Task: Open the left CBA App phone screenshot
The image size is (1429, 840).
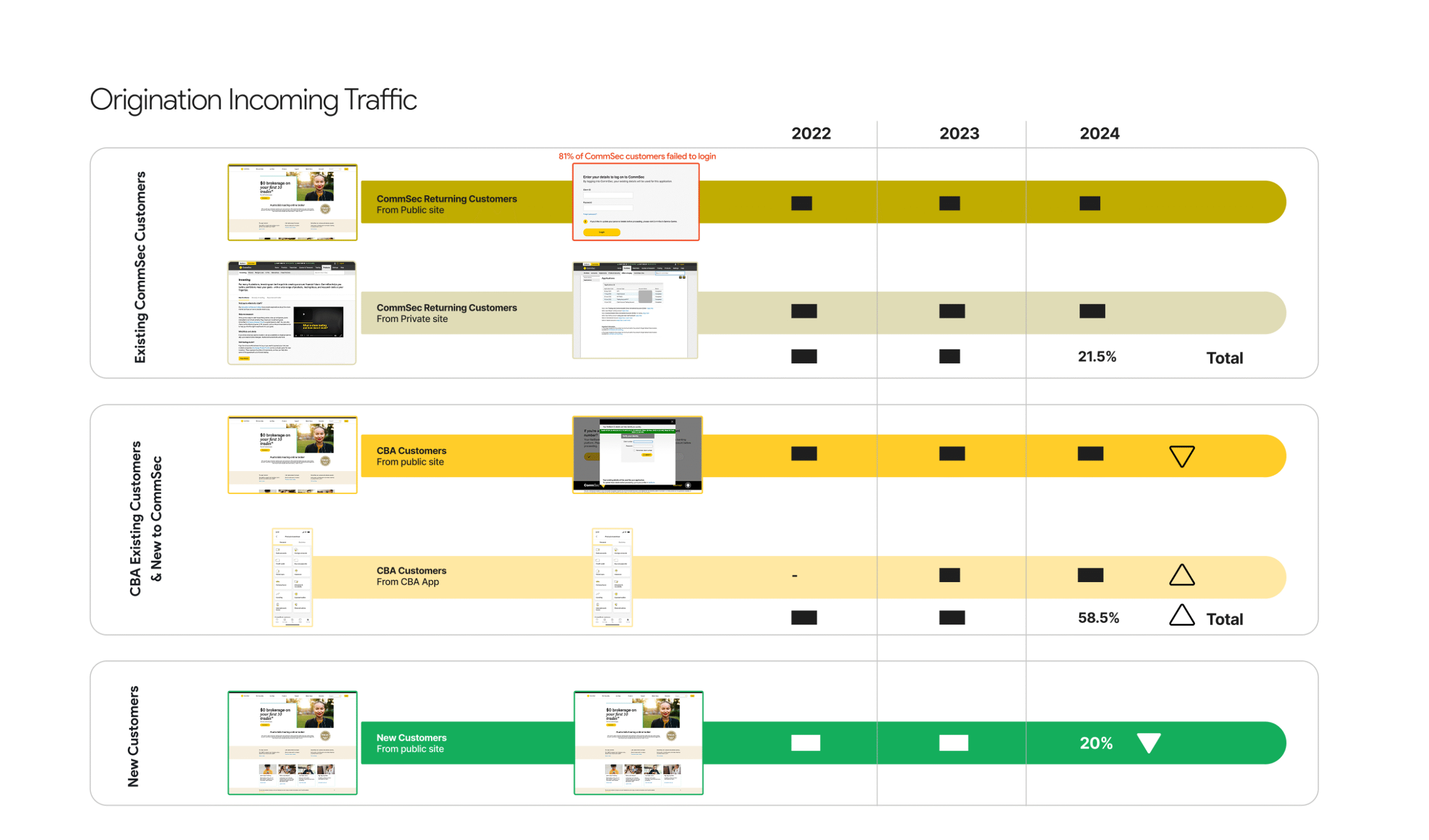Action: tap(292, 577)
